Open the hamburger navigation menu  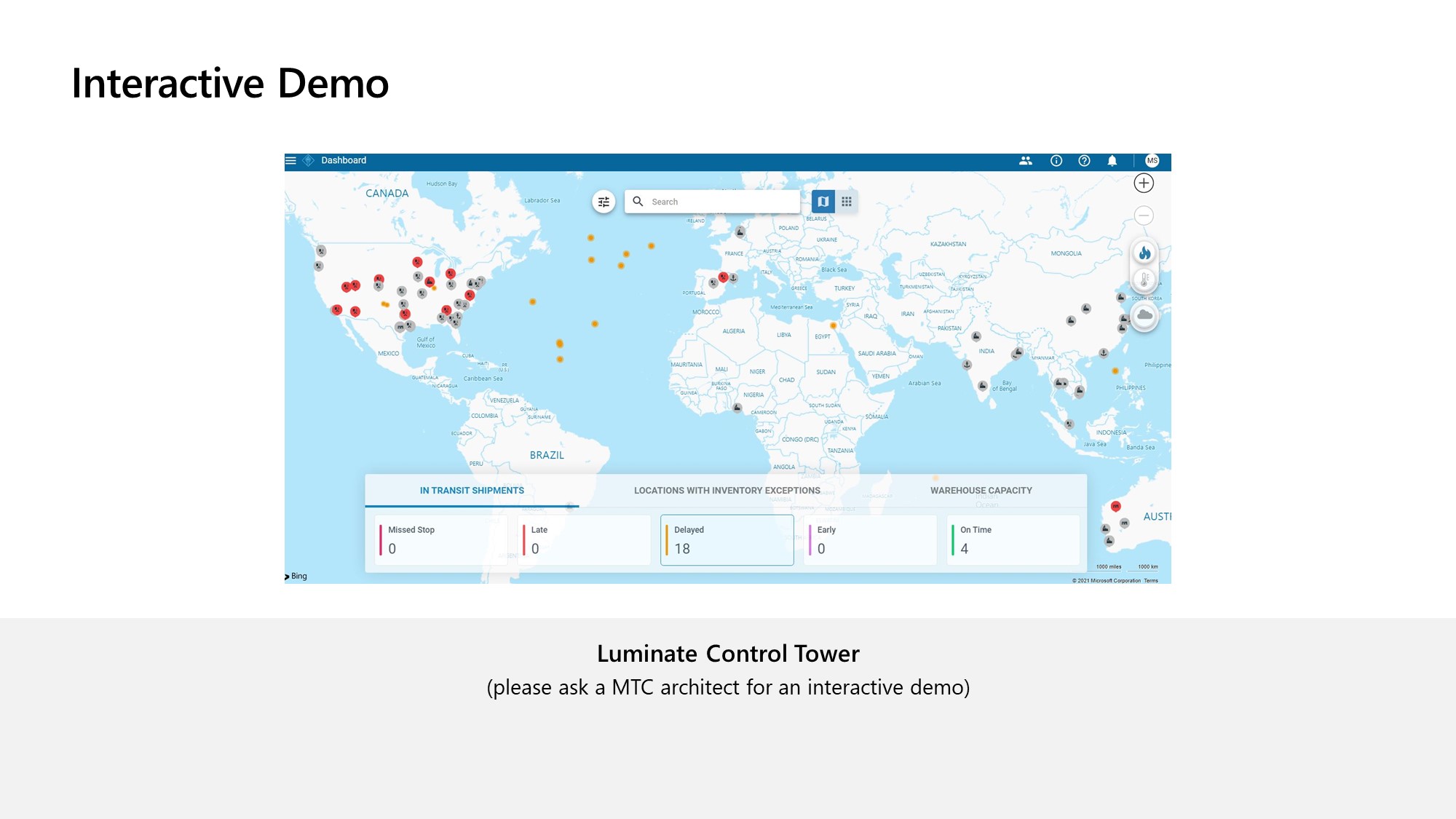tap(290, 160)
